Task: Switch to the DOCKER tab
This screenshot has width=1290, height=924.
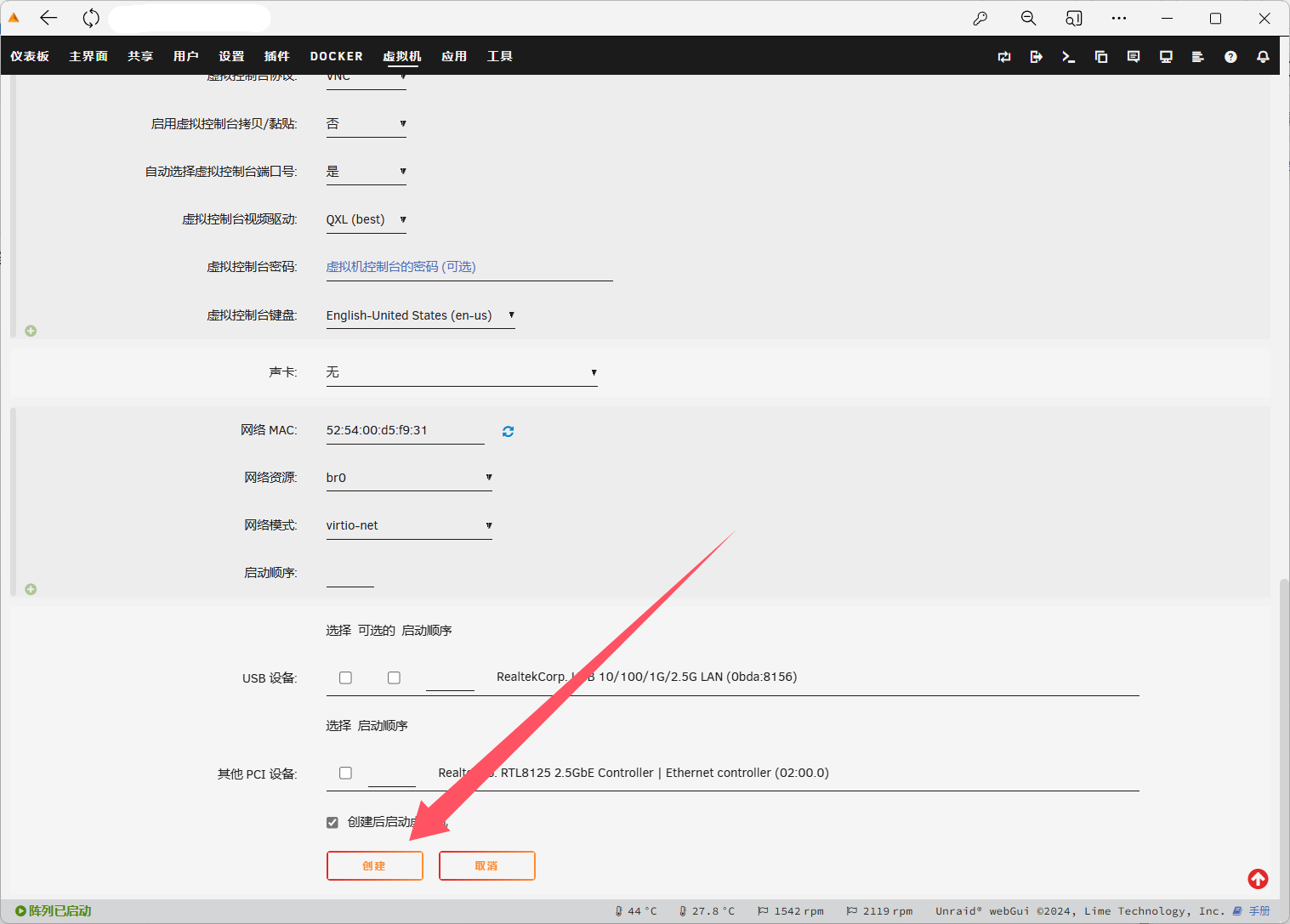Action: [336, 56]
